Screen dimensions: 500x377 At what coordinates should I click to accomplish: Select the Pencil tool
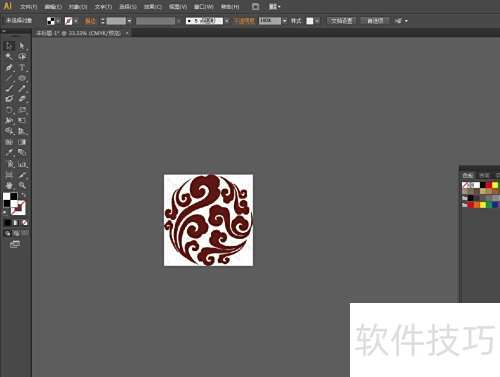coord(22,89)
